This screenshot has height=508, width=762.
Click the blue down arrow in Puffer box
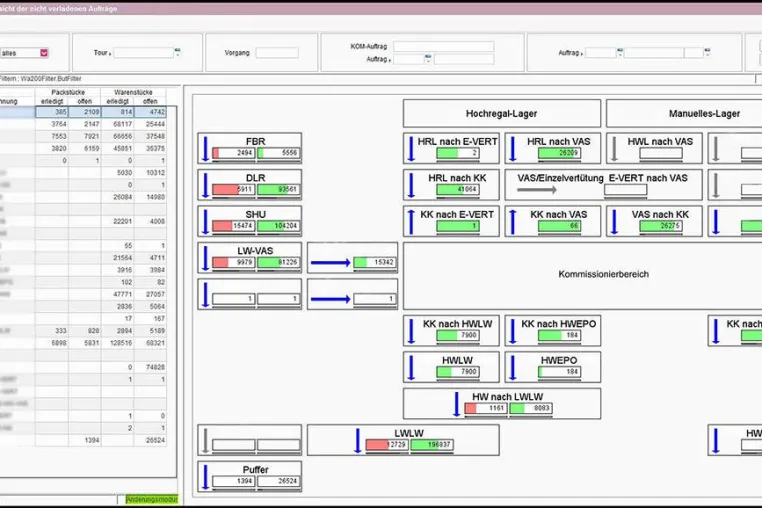(x=205, y=477)
